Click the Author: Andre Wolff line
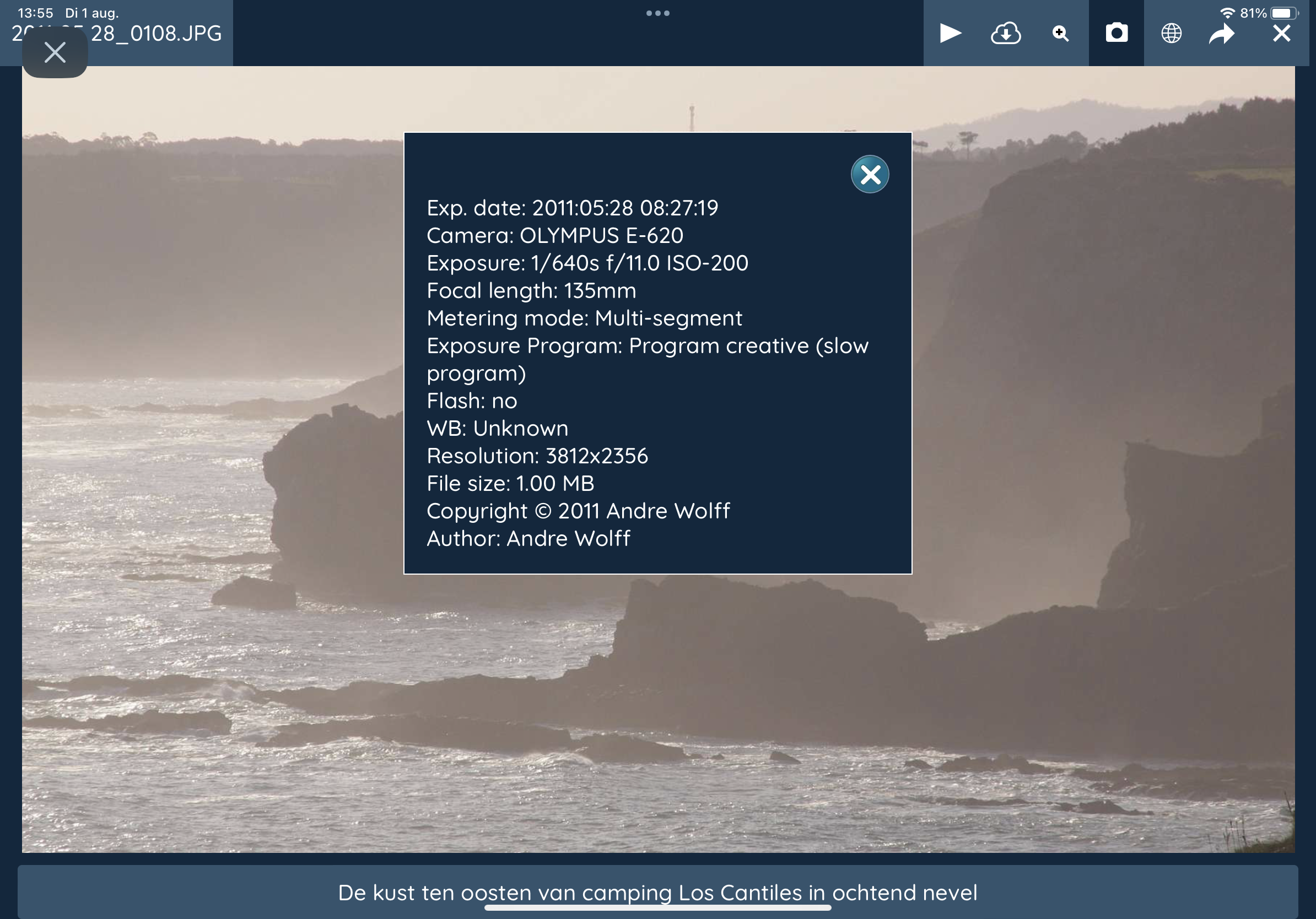 pyautogui.click(x=528, y=539)
